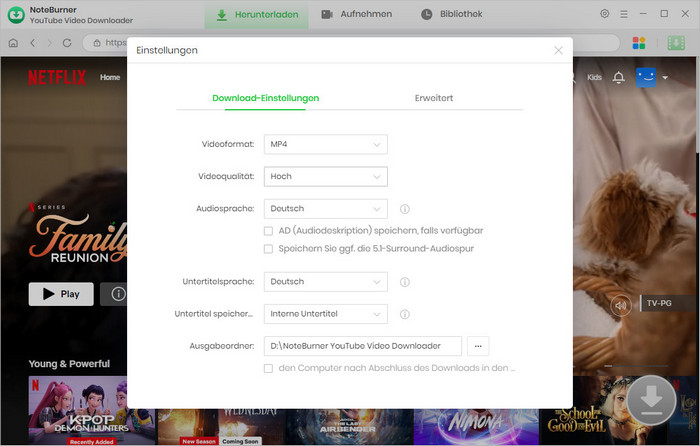Open the hamburger menu in title bar
Image resolution: width=700 pixels, height=446 pixels.
click(x=624, y=14)
